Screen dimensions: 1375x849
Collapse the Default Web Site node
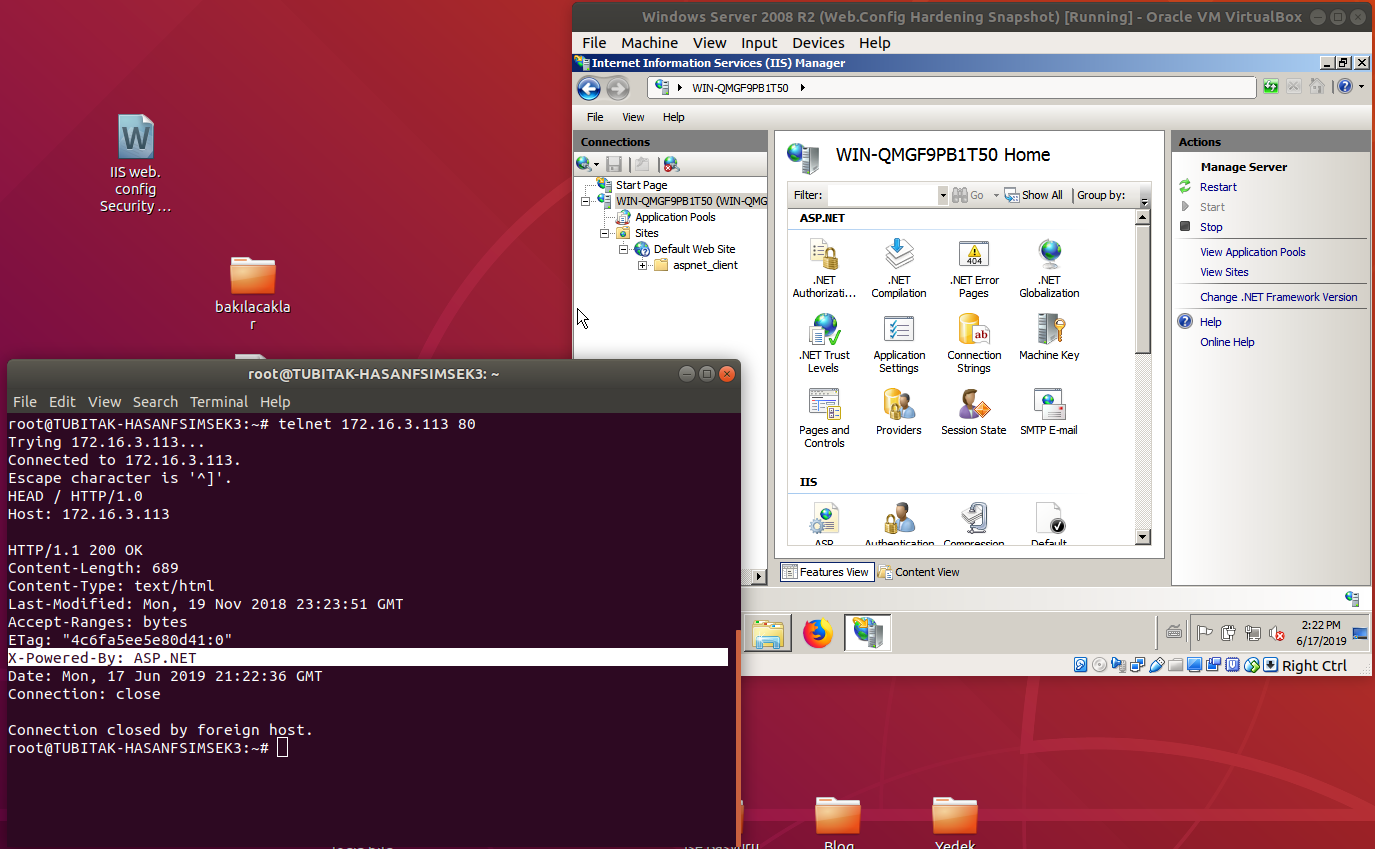623,249
